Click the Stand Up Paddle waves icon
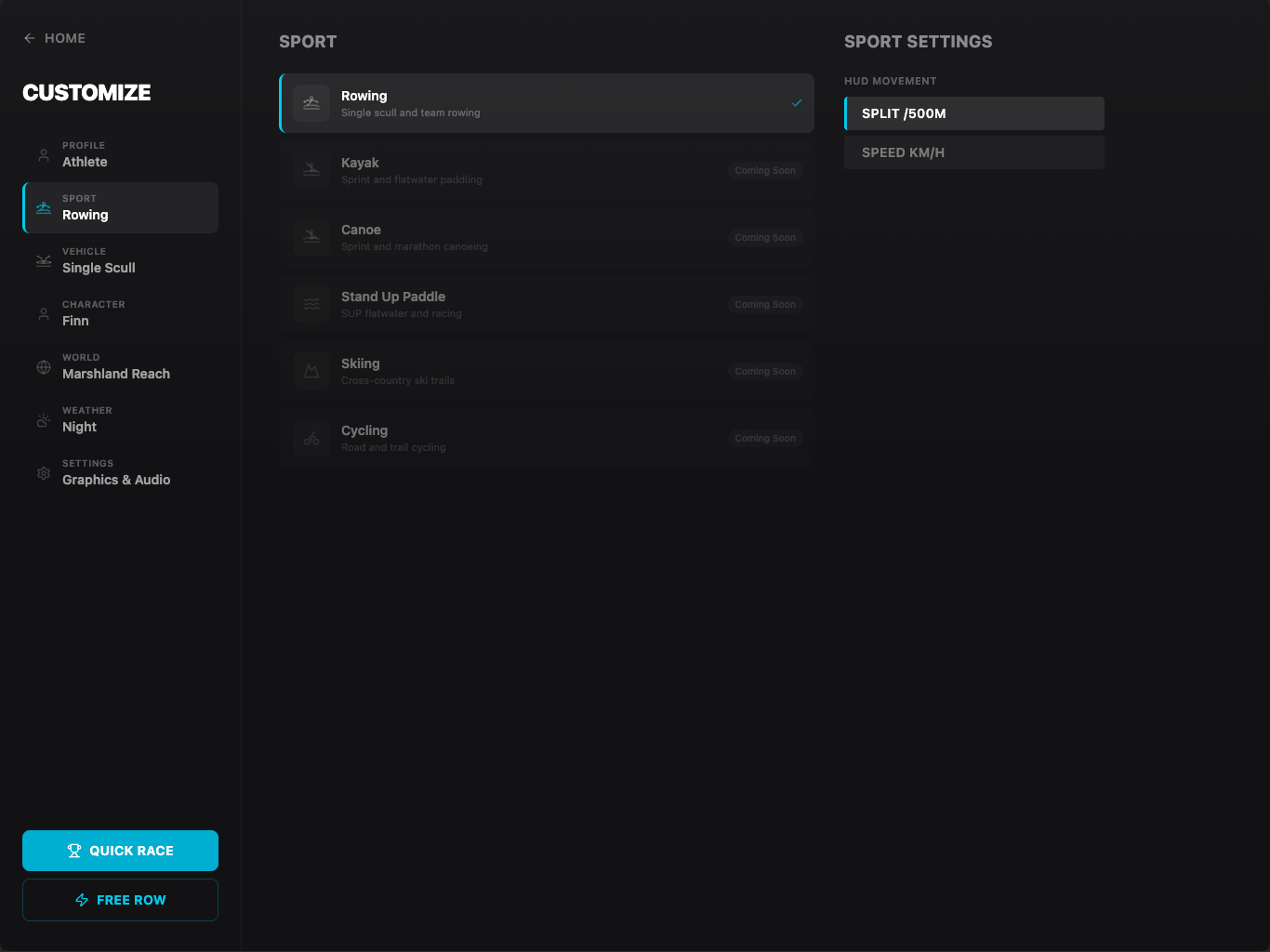Screen dimensions: 1270x952 pos(311,304)
